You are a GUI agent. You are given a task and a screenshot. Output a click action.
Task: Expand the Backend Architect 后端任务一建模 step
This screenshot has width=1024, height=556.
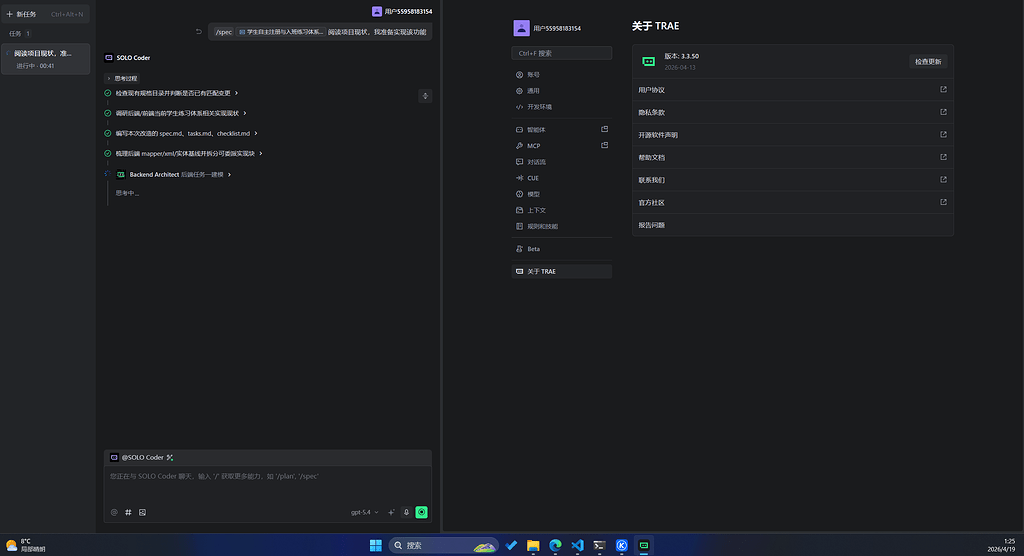tap(174, 174)
